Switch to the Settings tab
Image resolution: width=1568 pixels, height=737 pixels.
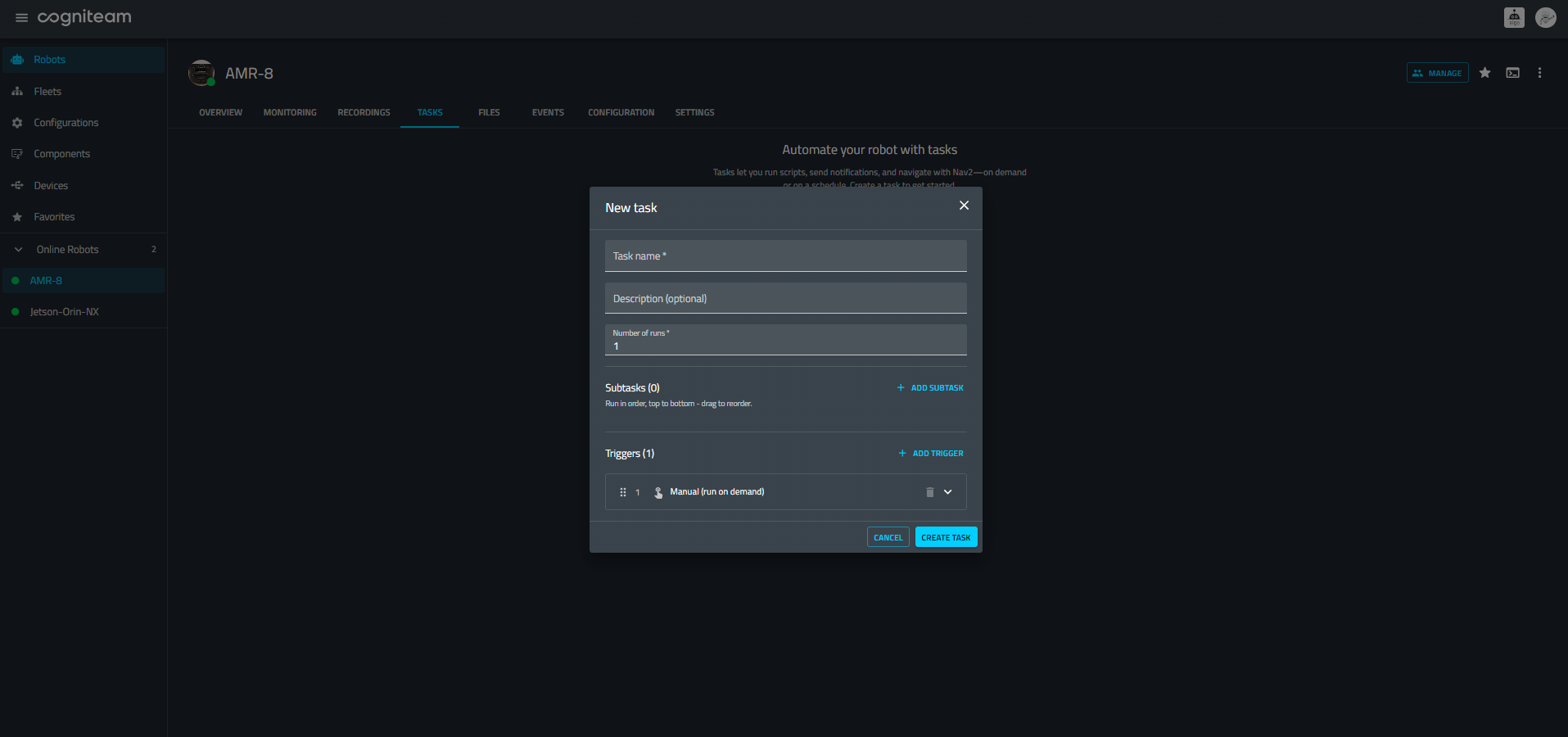pos(694,113)
